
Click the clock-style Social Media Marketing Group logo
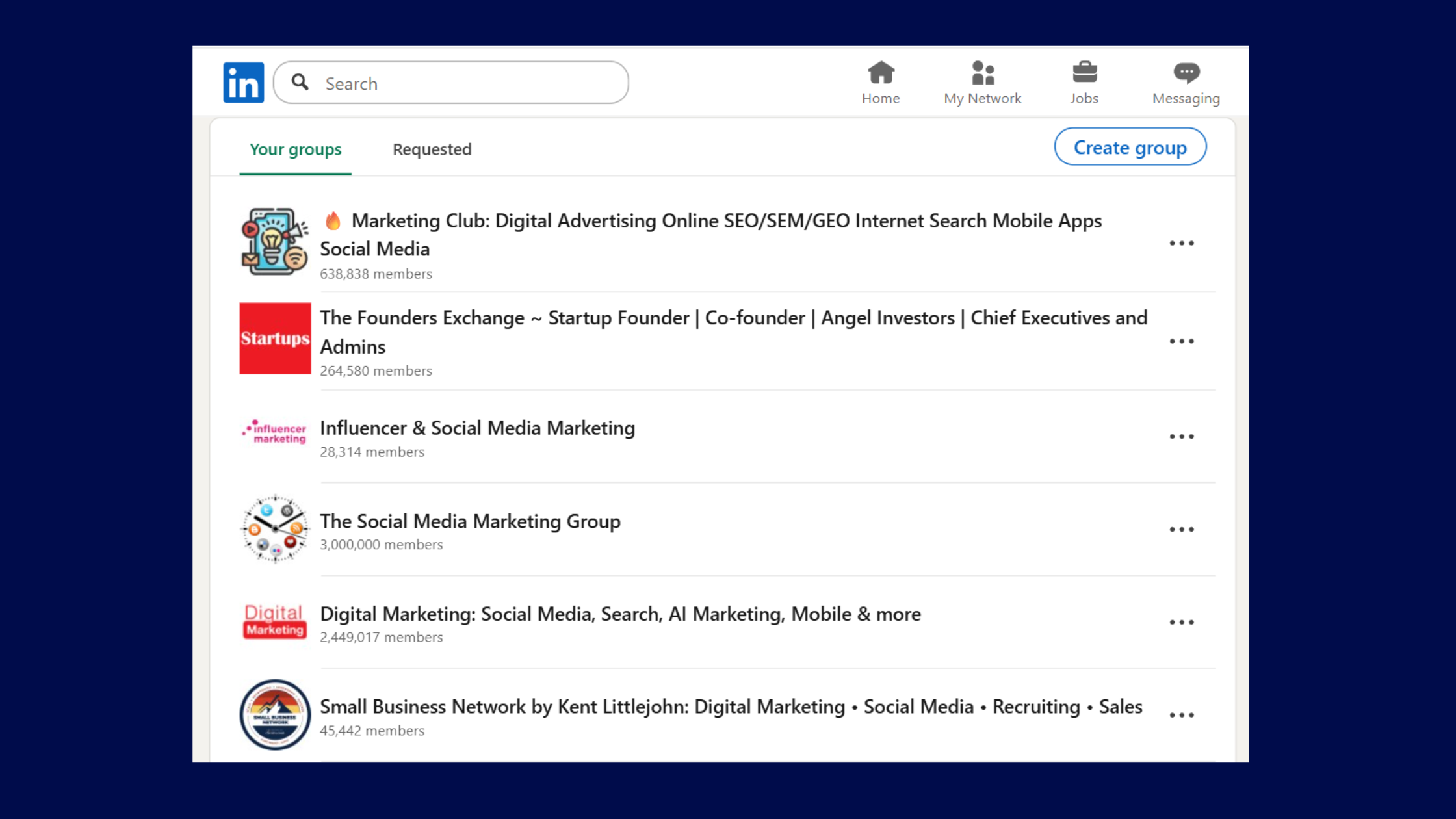pyautogui.click(x=275, y=529)
